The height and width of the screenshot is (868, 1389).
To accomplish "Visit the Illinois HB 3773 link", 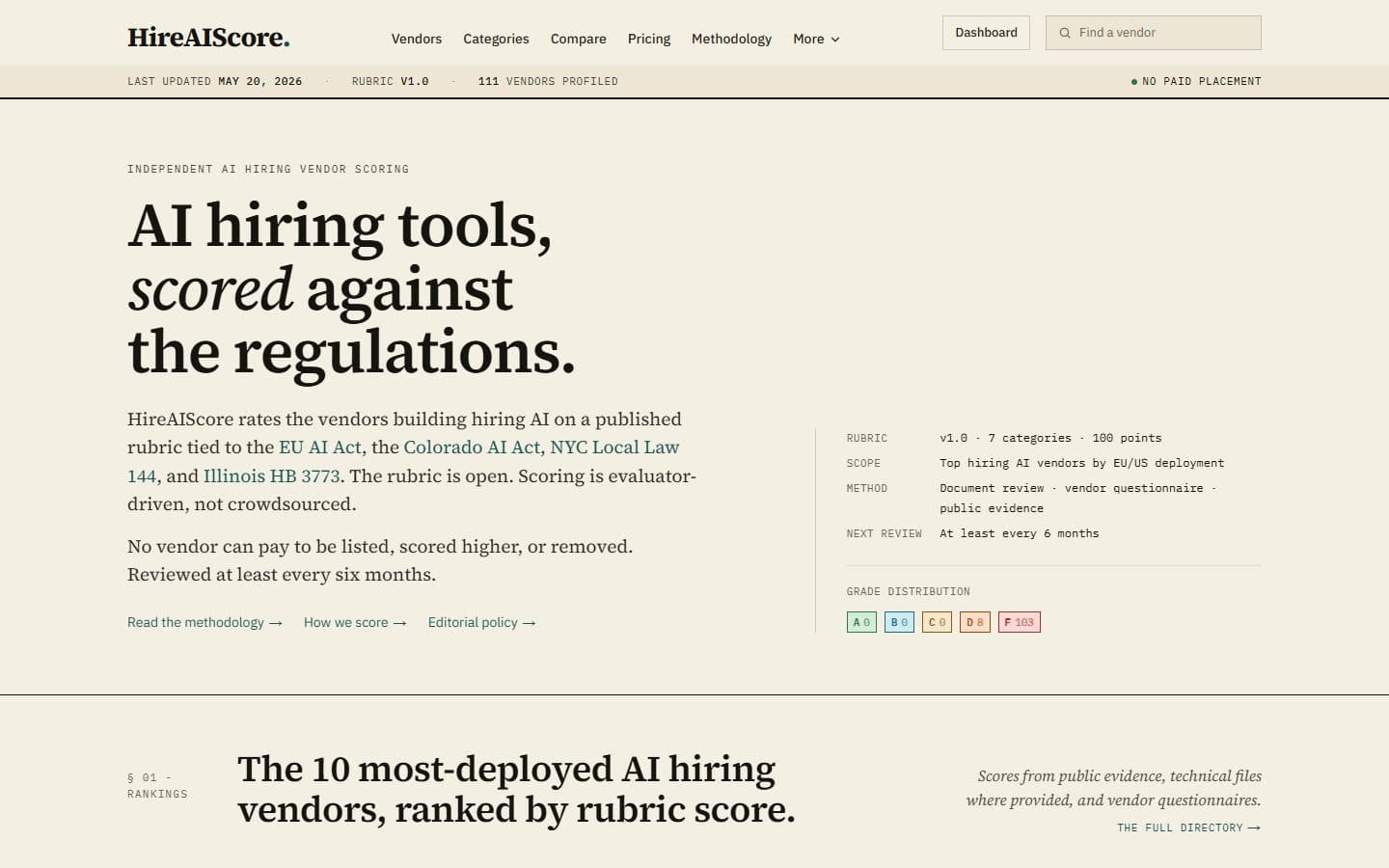I will click(x=271, y=475).
